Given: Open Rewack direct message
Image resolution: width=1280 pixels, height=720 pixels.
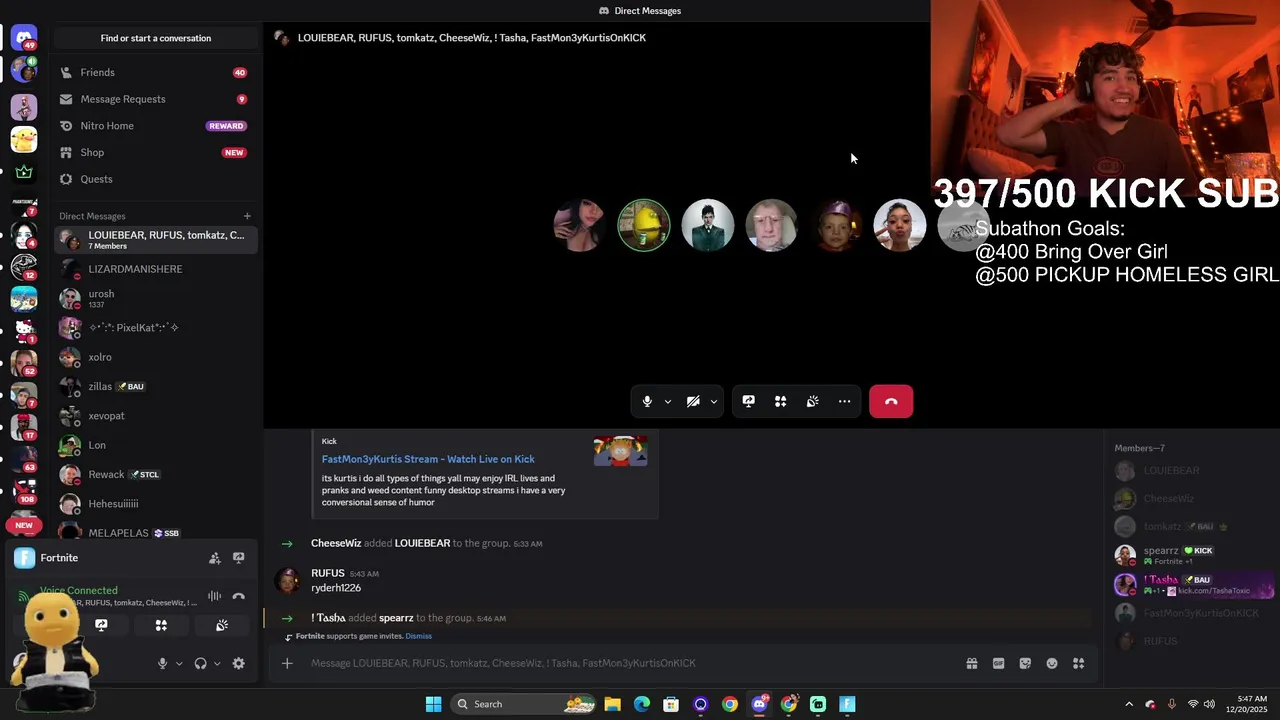Looking at the screenshot, I should 155,474.
